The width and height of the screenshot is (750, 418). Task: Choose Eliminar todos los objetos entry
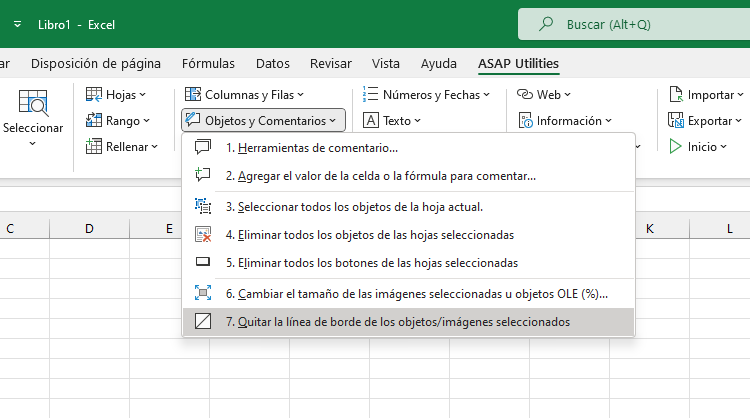pos(408,234)
